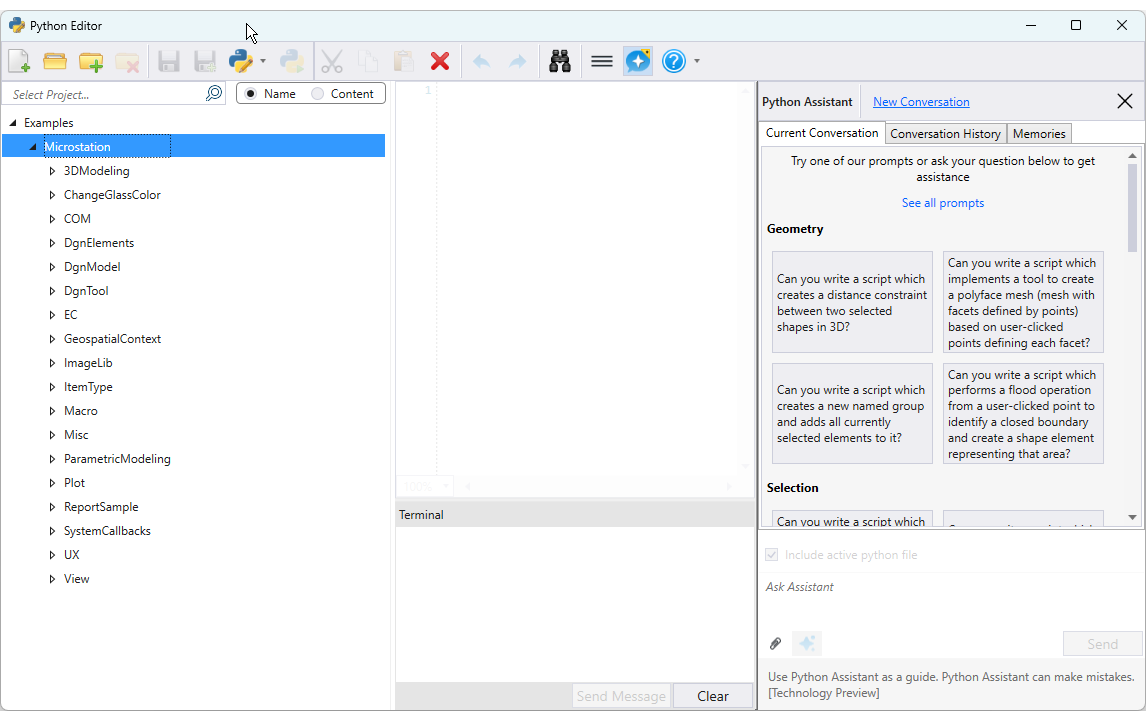The height and width of the screenshot is (721, 1146).
Task: Open the See all prompts link
Action: (x=942, y=203)
